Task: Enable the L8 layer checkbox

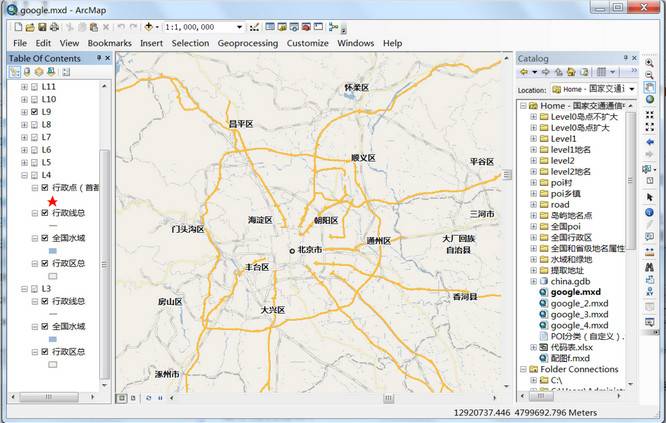Action: 34,124
